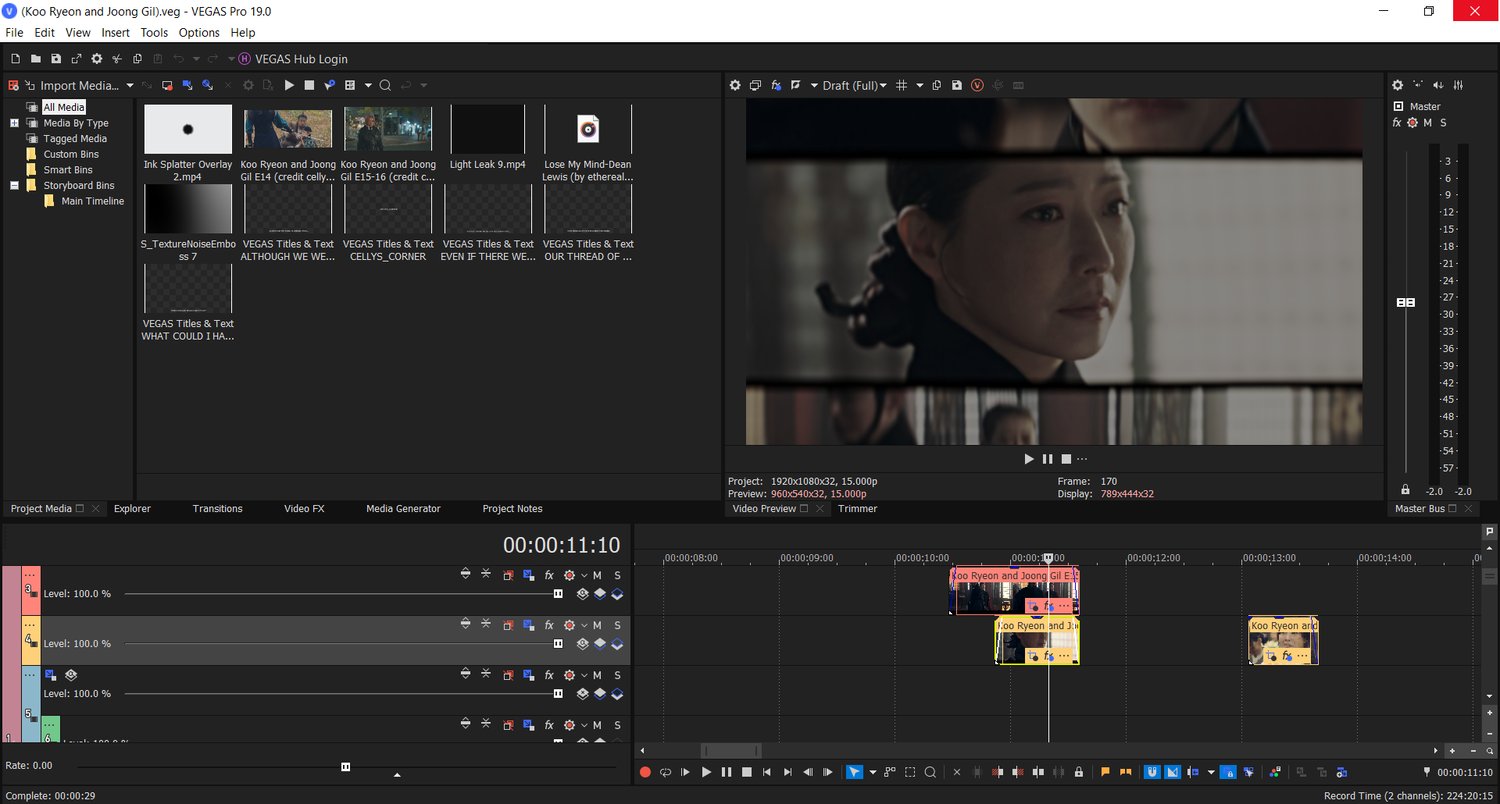Select the All Media bin
Image resolution: width=1500 pixels, height=804 pixels.
click(x=64, y=107)
